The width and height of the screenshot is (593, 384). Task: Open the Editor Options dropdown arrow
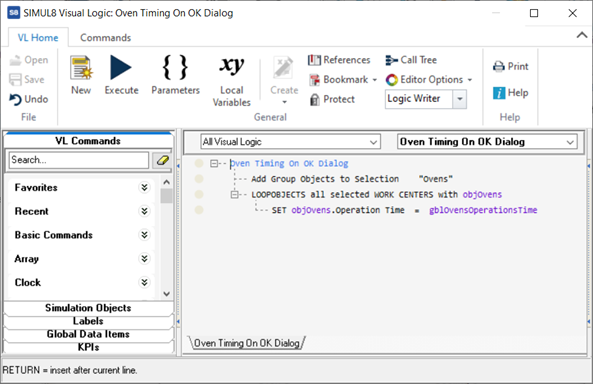coord(470,80)
